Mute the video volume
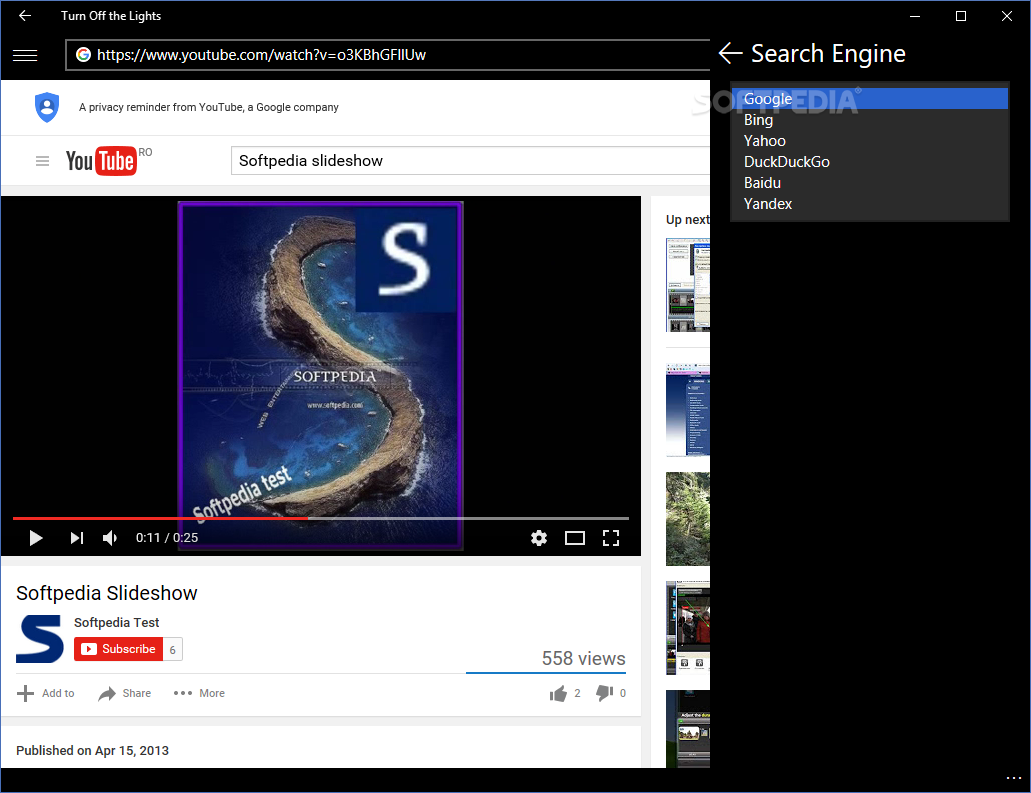 coord(110,538)
